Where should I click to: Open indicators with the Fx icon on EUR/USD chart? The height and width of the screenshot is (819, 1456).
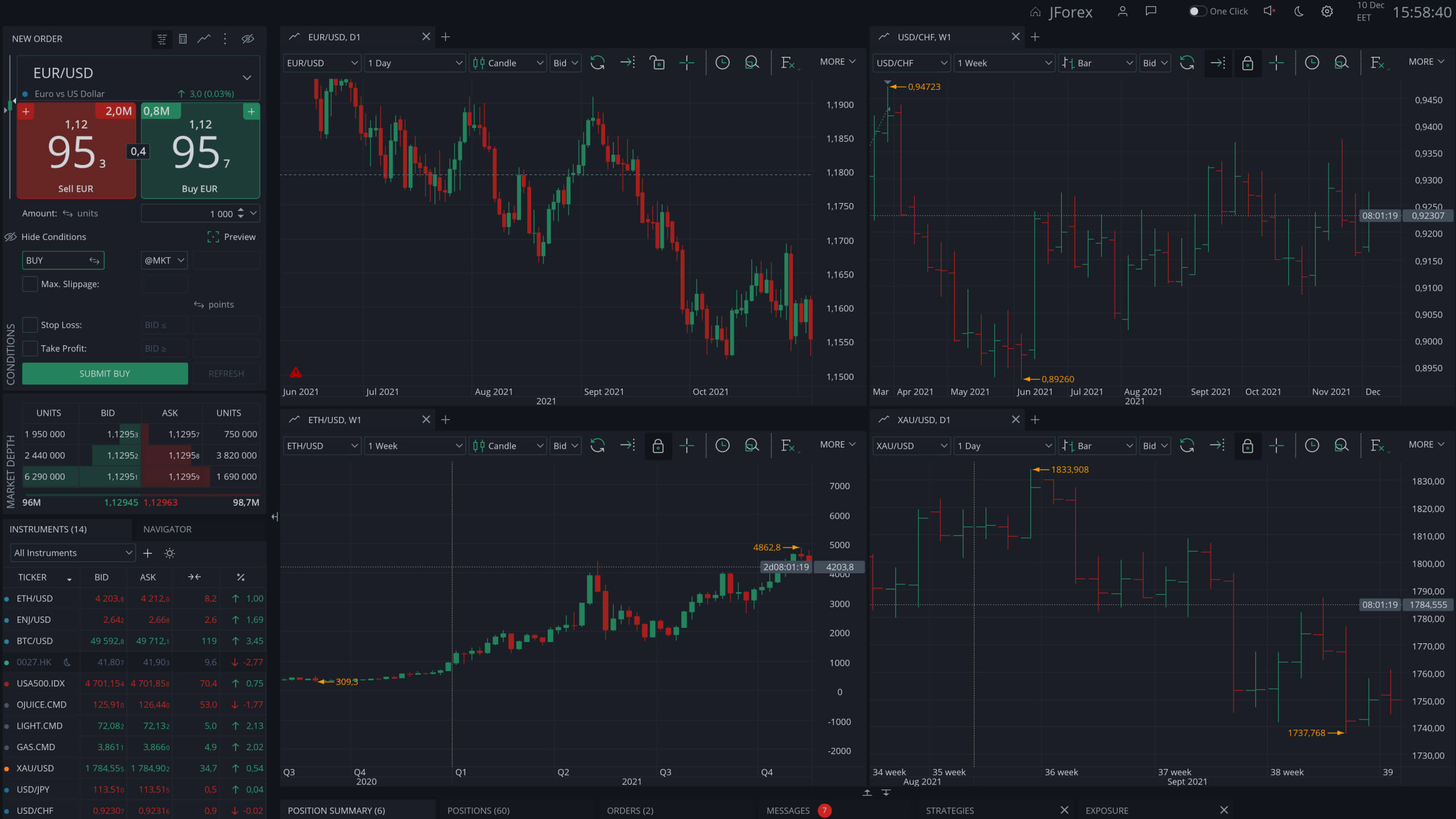click(x=788, y=63)
